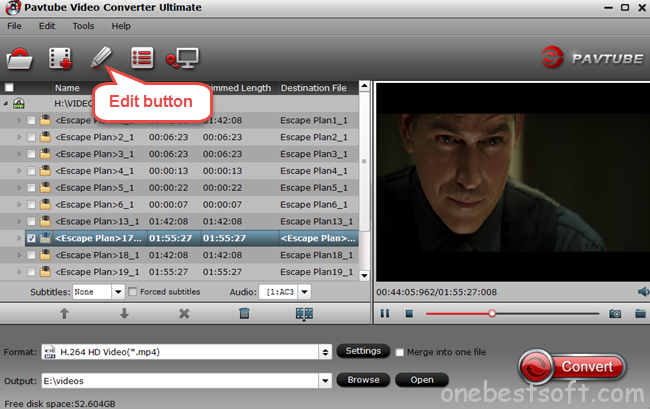Click the Browse button for output folder
650x409 pixels.
pyautogui.click(x=363, y=380)
